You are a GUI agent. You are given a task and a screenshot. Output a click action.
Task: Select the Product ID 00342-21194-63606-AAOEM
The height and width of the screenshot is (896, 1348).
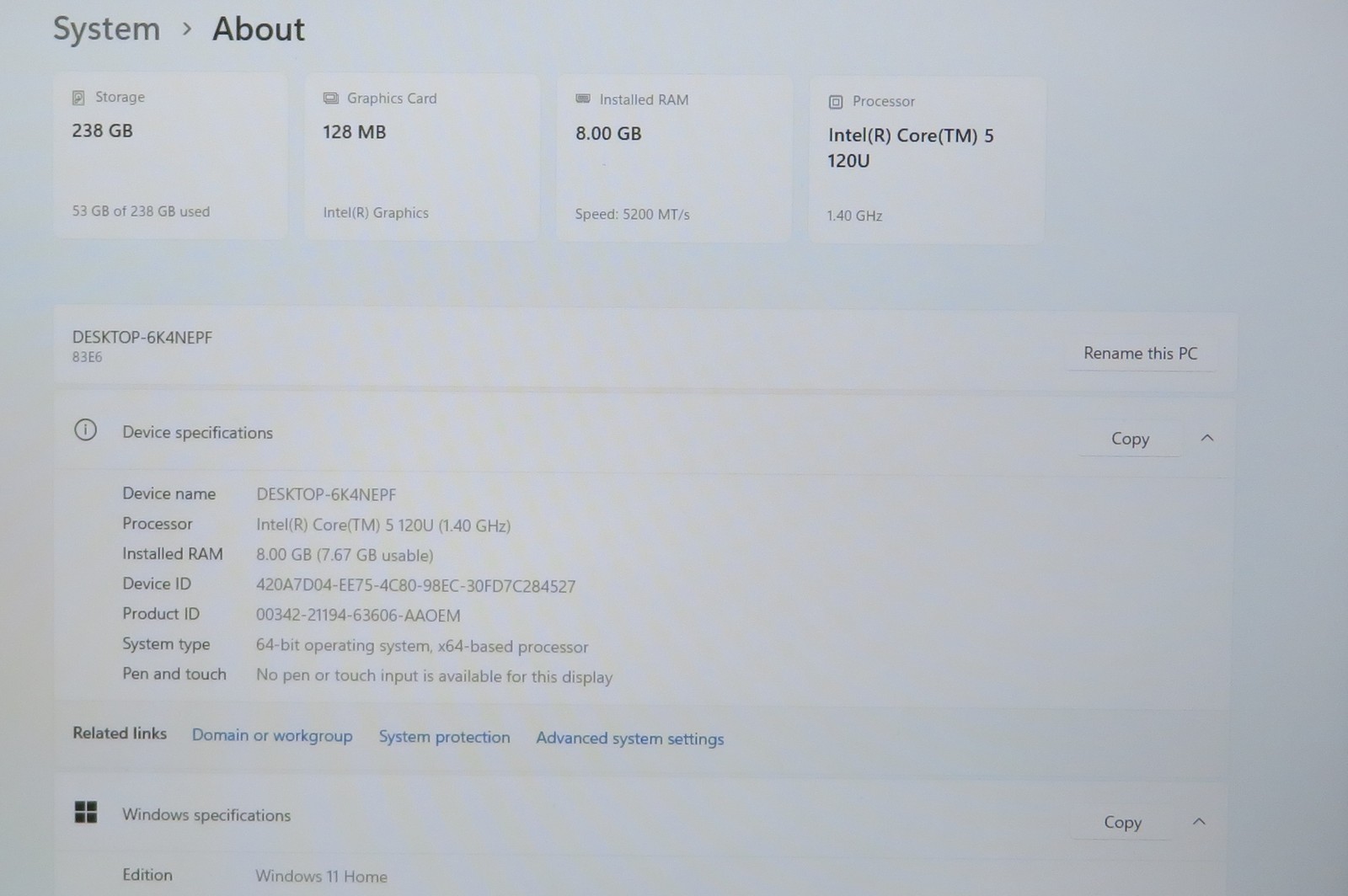click(358, 616)
